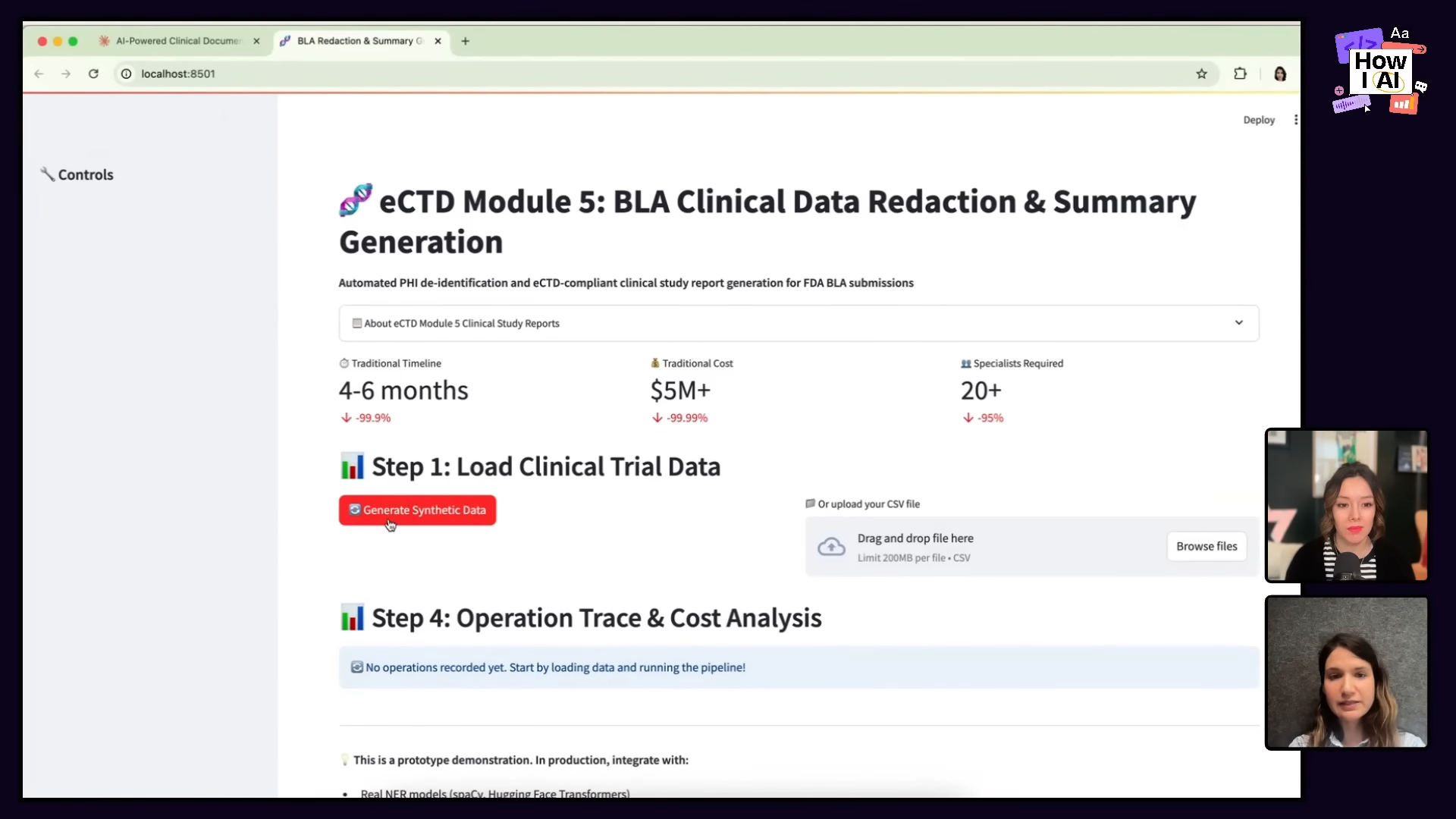Image resolution: width=1456 pixels, height=819 pixels.
Task: Click the browser back arrow
Action: (x=39, y=74)
